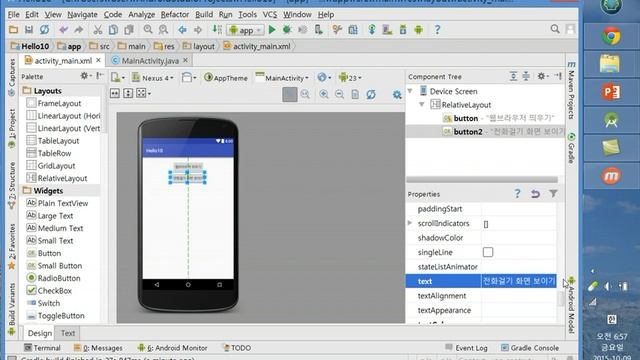Select the ToggleButton widget in the palette
The width and height of the screenshot is (640, 360).
tap(56, 316)
